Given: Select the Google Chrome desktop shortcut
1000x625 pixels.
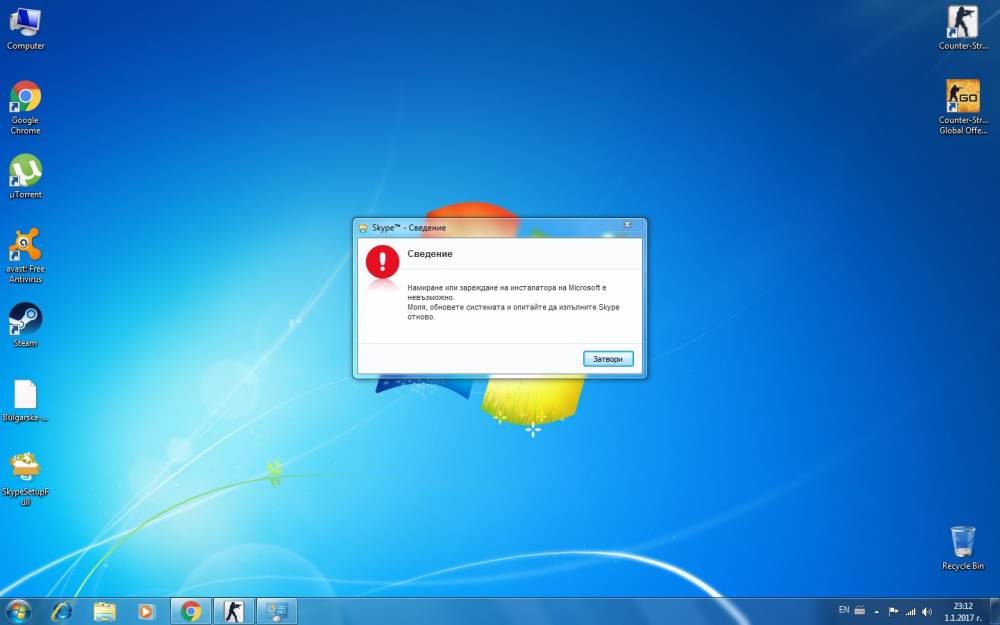Looking at the screenshot, I should click(x=26, y=107).
